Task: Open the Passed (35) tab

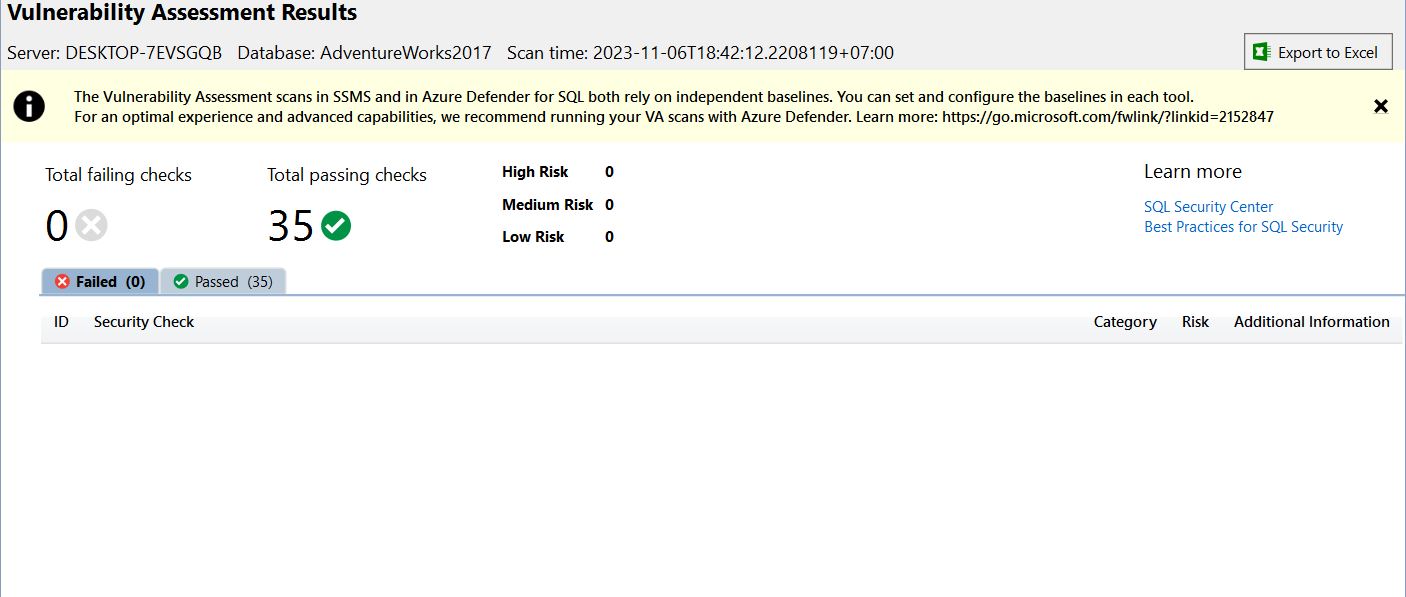Action: (x=223, y=282)
